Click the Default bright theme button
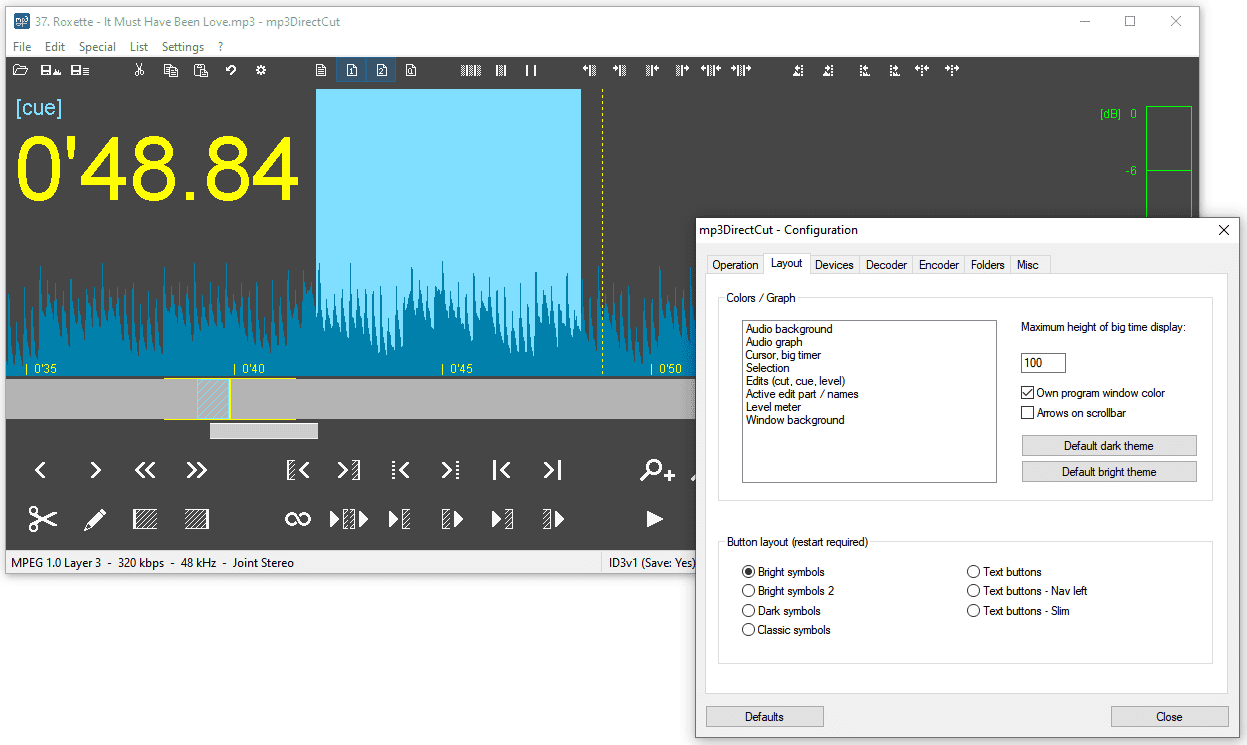The width and height of the screenshot is (1247, 745). [x=1109, y=472]
